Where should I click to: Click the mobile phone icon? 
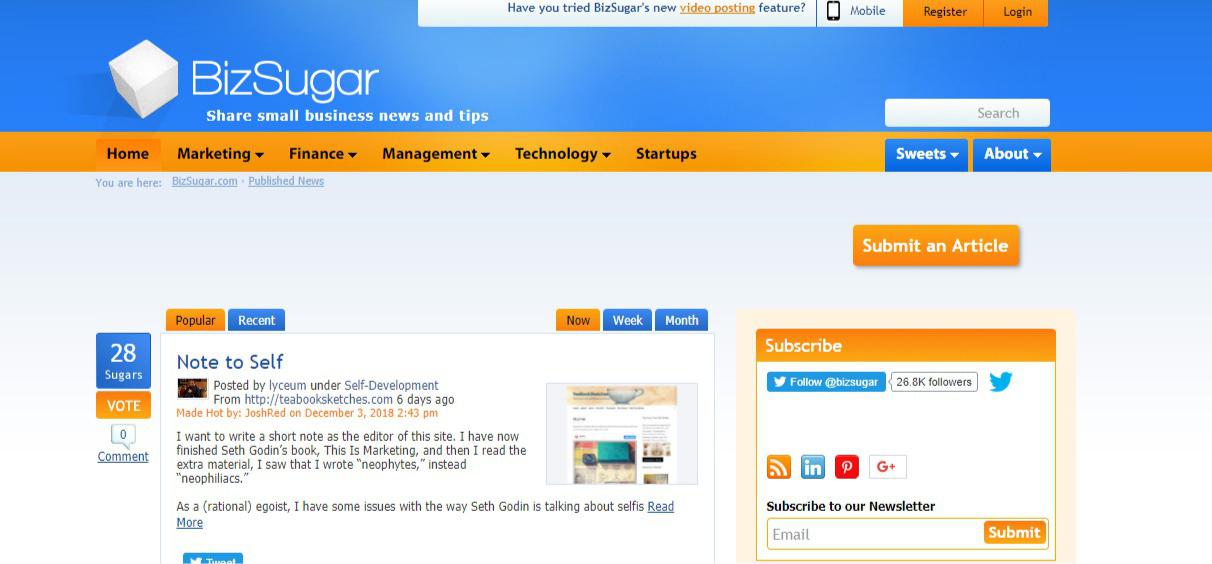point(833,11)
